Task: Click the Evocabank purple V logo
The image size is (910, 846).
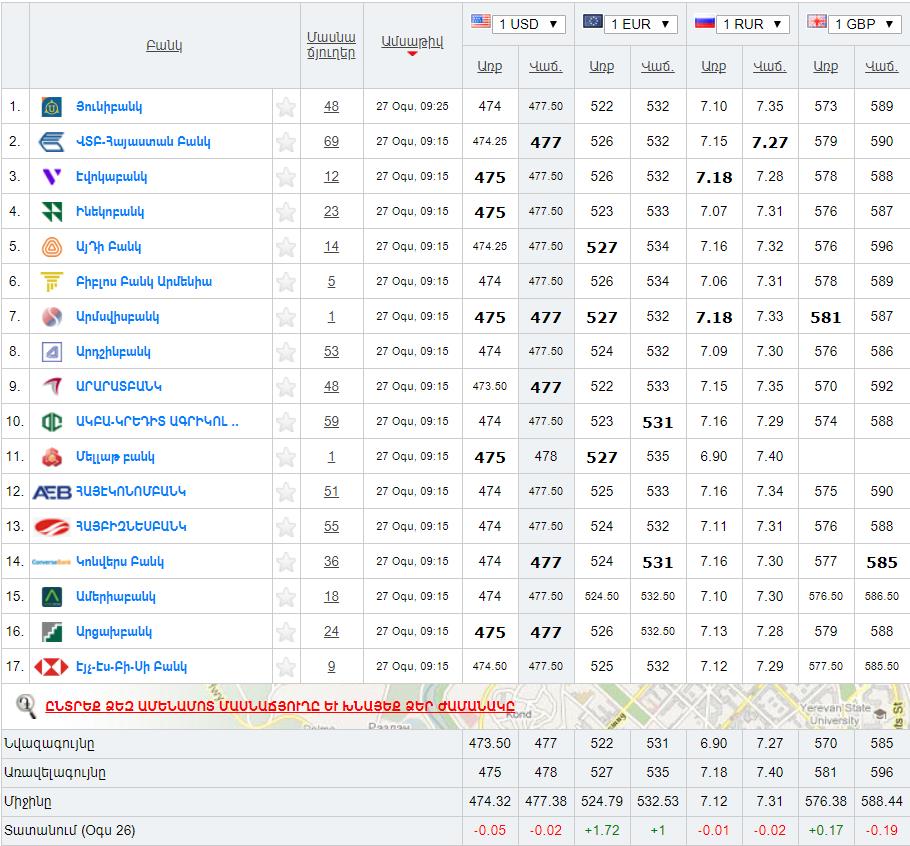Action: point(52,177)
